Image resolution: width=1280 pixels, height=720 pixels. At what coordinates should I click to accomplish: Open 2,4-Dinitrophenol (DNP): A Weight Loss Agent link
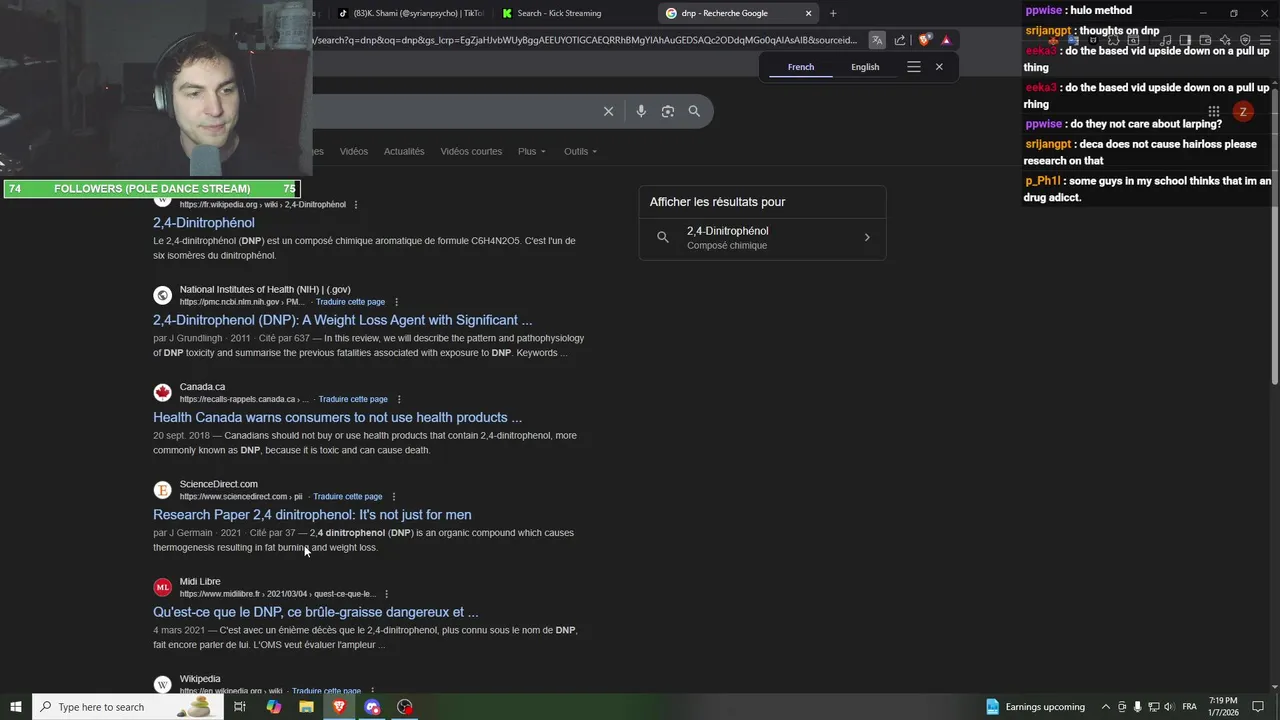pos(343,320)
